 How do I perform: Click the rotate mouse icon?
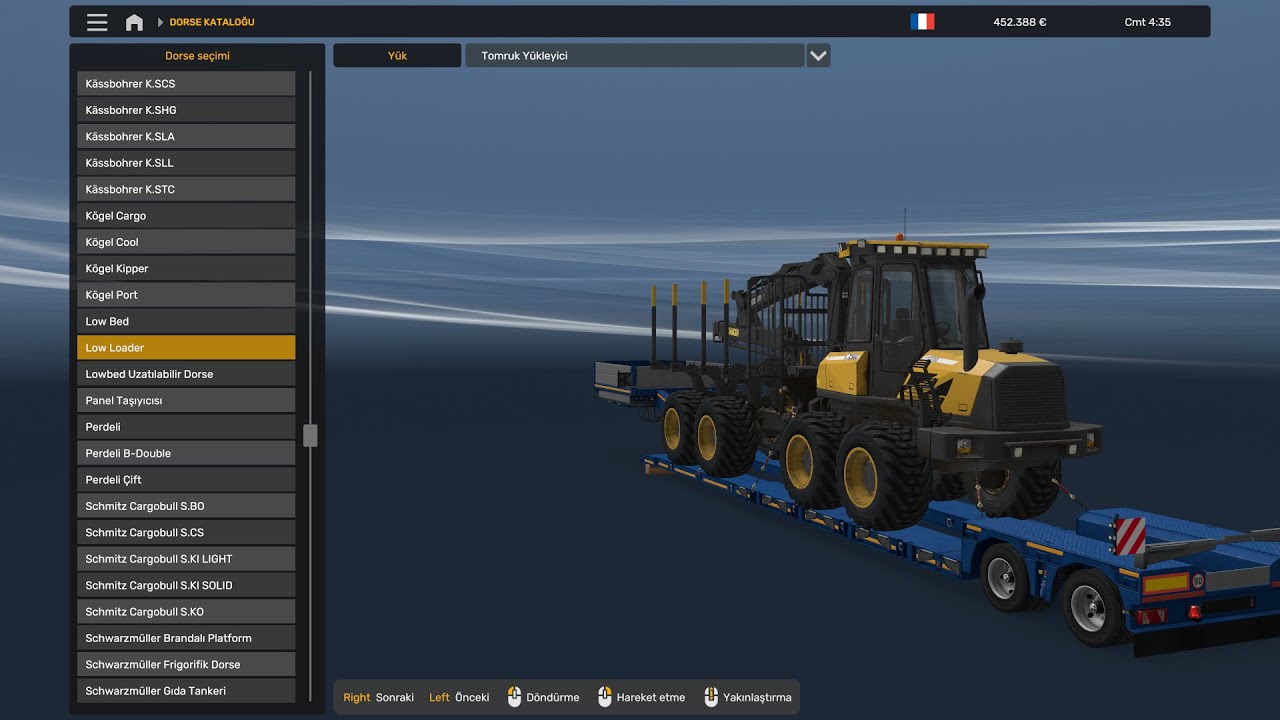point(514,697)
